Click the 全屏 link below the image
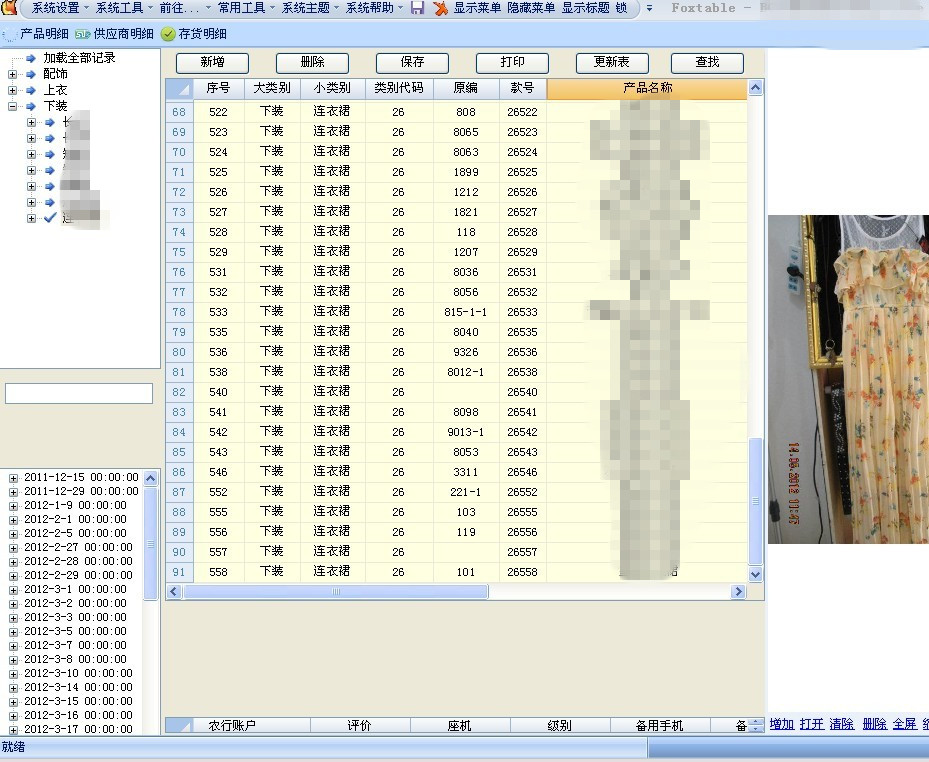929x762 pixels. [x=904, y=724]
